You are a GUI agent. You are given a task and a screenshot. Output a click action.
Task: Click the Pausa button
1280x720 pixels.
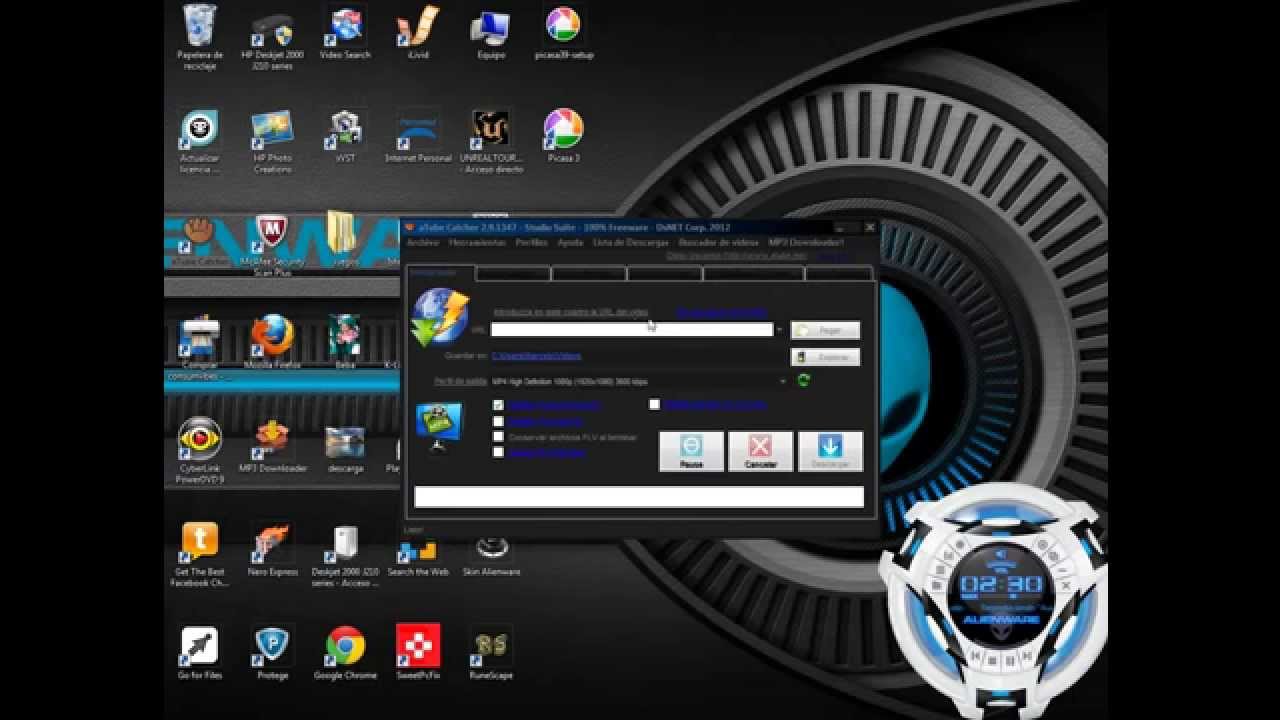tap(691, 451)
